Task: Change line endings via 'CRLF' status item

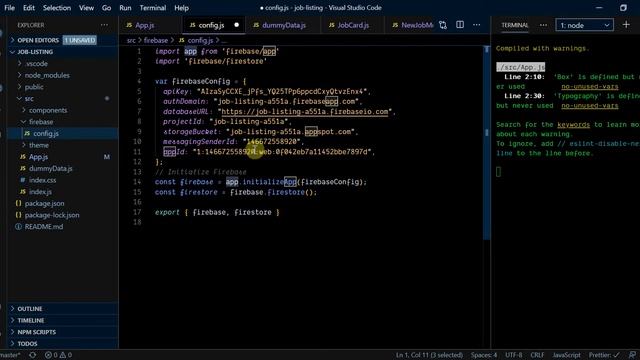Action: (537, 355)
